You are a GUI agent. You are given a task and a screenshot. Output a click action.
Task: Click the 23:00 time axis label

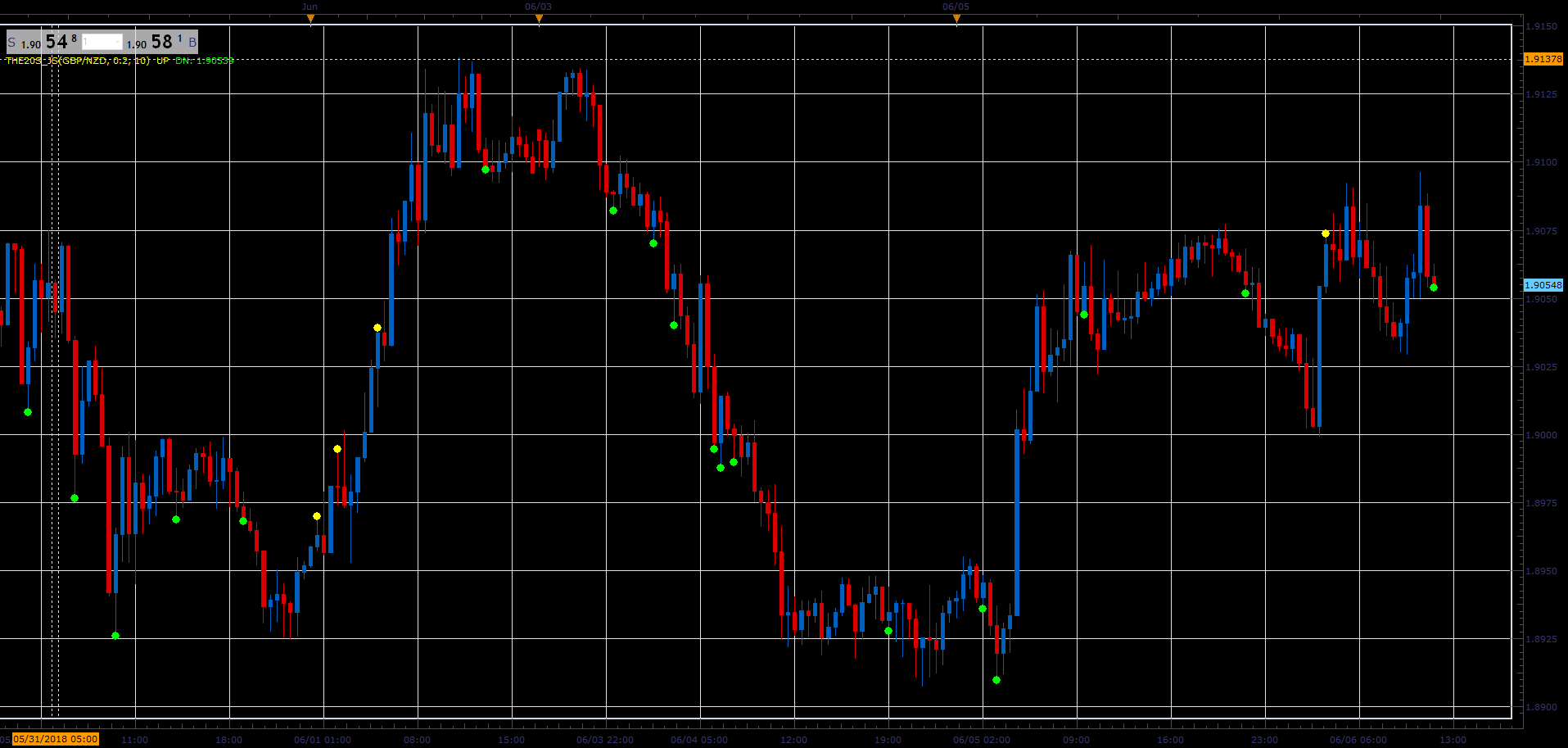point(1265,740)
